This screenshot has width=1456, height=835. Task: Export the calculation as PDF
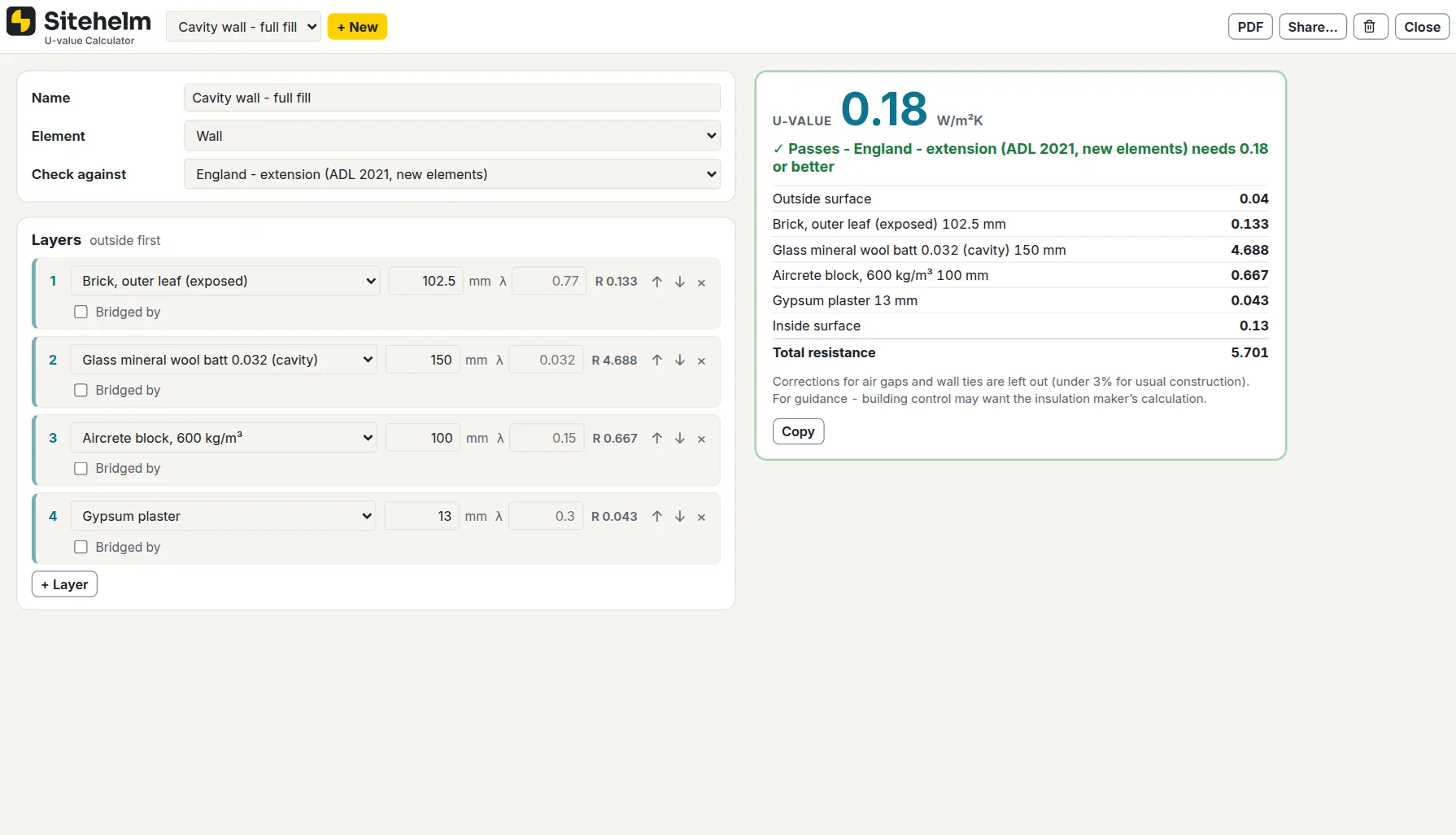(1250, 27)
